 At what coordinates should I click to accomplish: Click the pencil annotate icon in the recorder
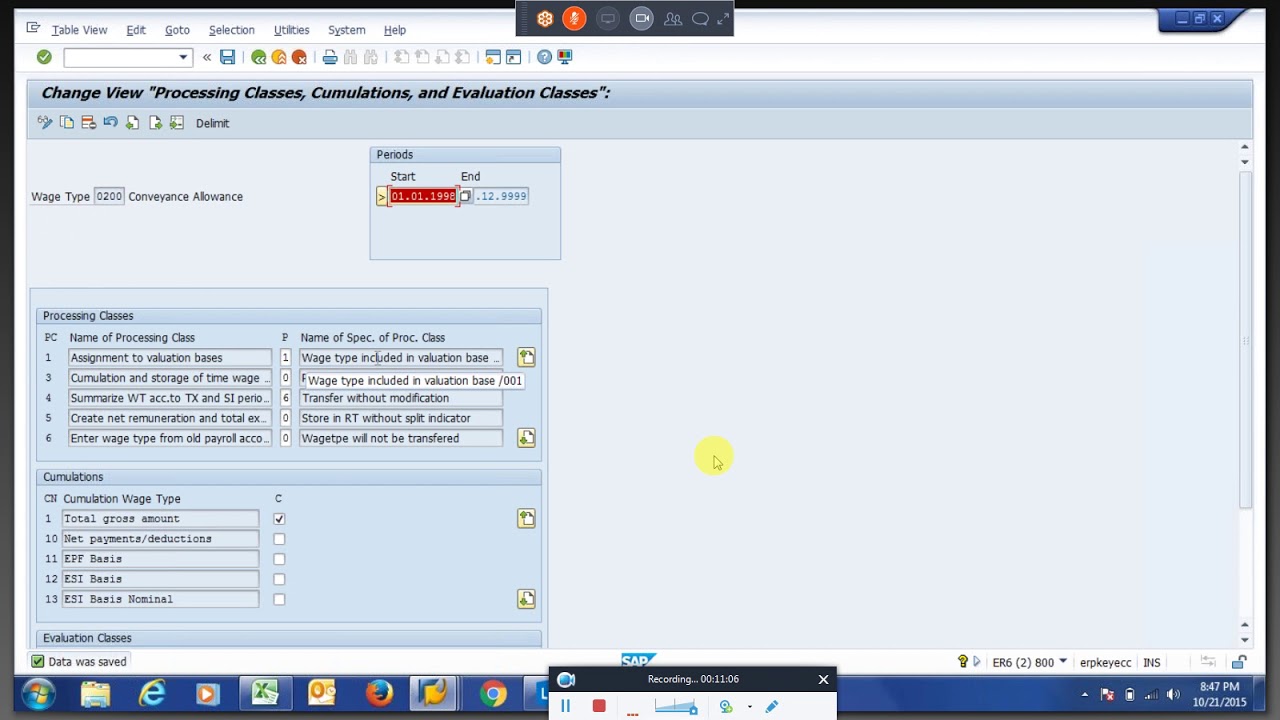771,707
